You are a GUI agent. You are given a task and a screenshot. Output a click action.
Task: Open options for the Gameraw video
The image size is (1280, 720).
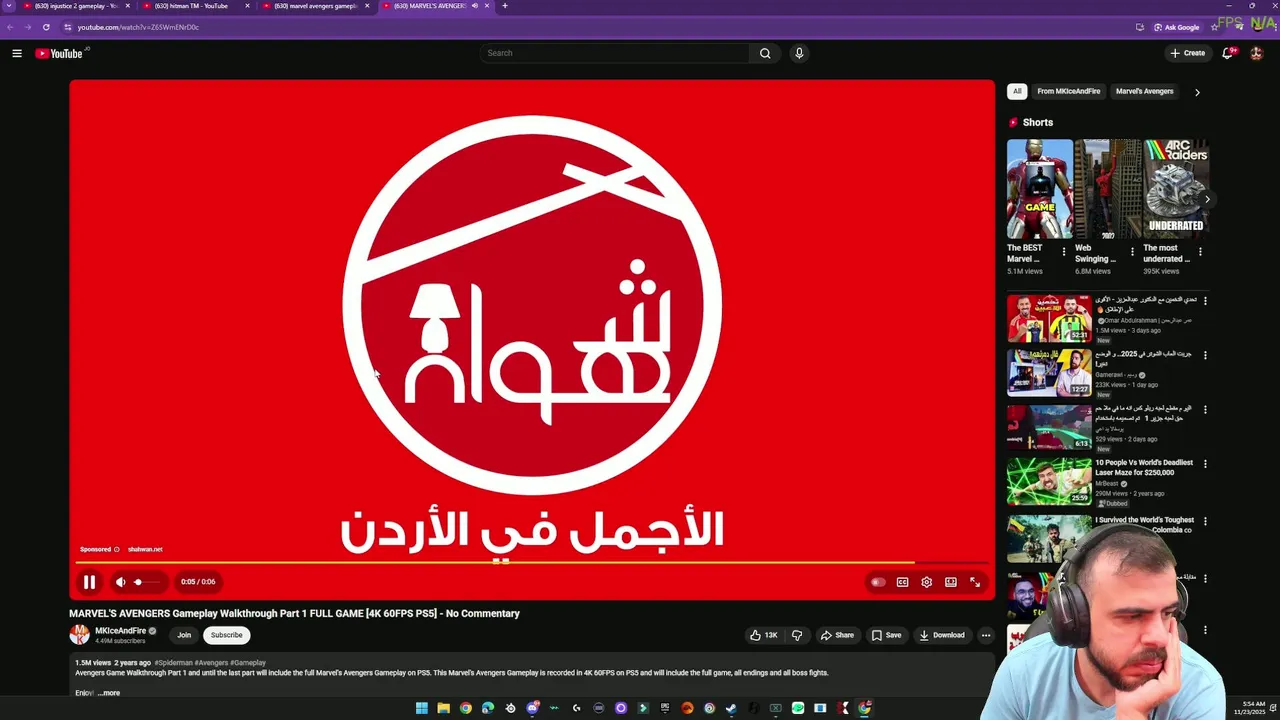click(x=1205, y=355)
